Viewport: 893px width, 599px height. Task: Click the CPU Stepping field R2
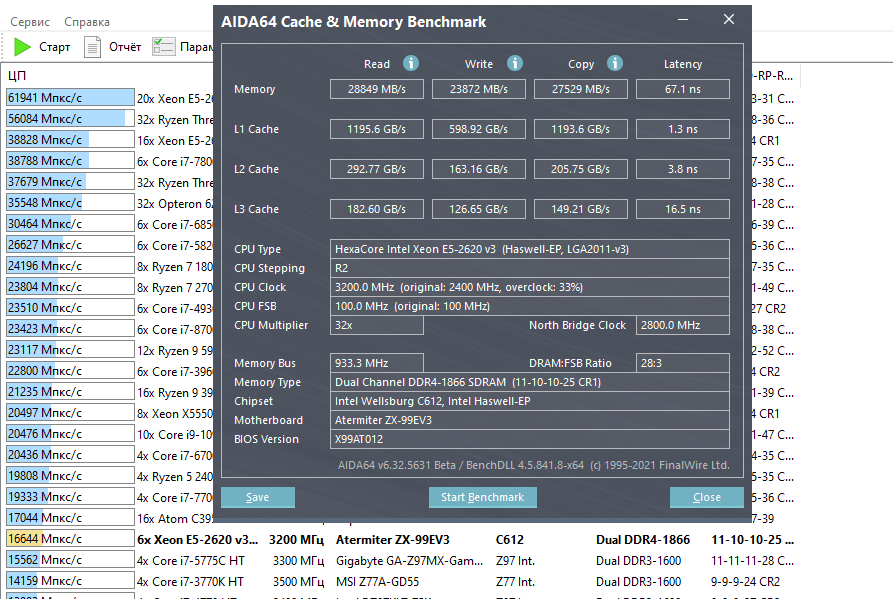[530, 268]
